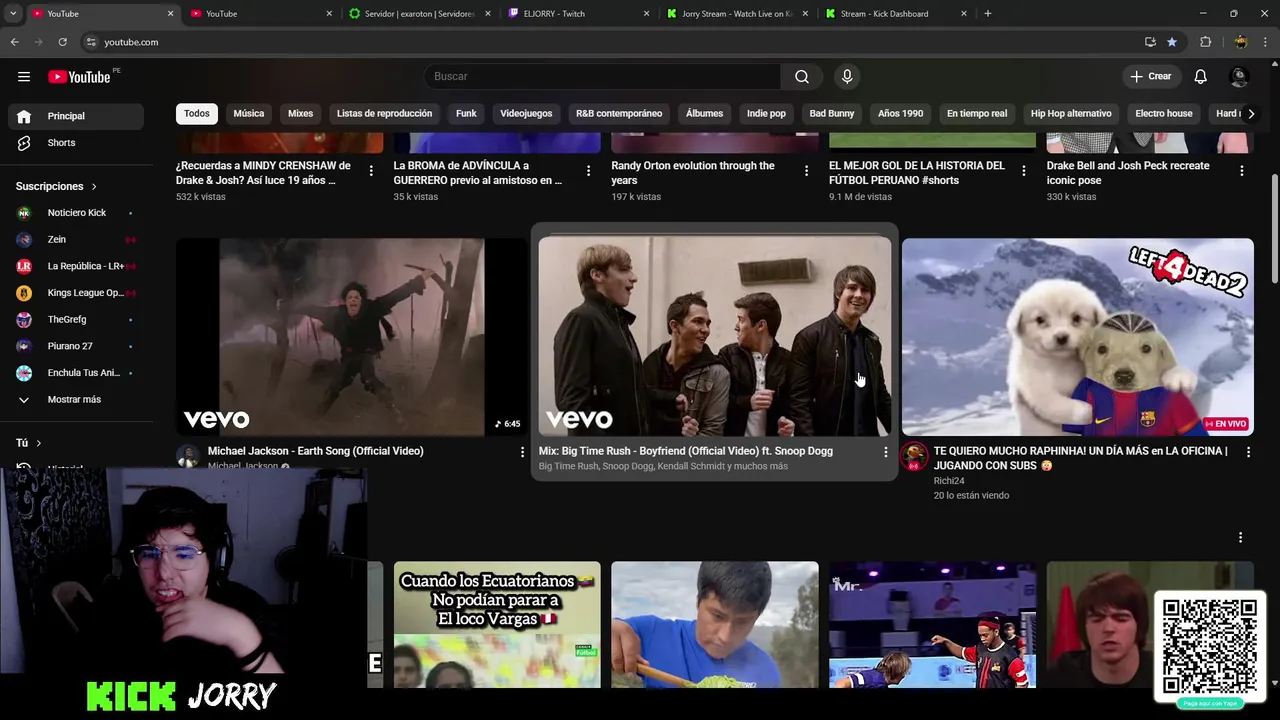
Task: Open Piurano 27 subscription channel
Action: coord(76,346)
